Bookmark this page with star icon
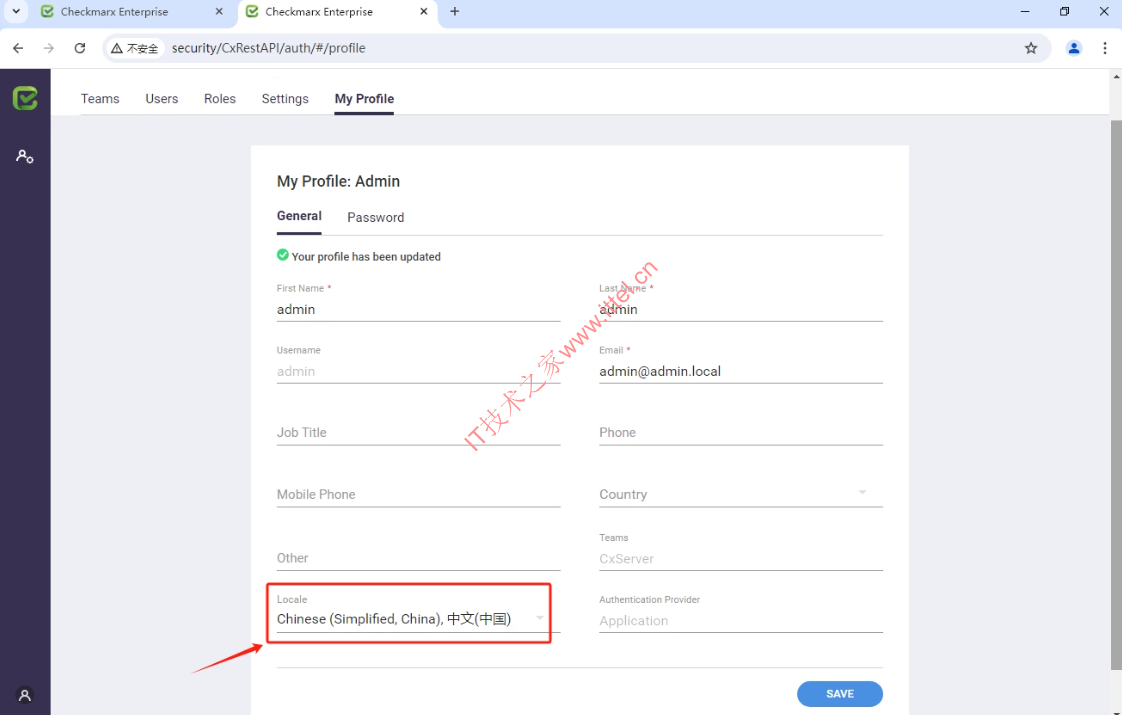Viewport: 1122px width, 715px height. click(1031, 48)
